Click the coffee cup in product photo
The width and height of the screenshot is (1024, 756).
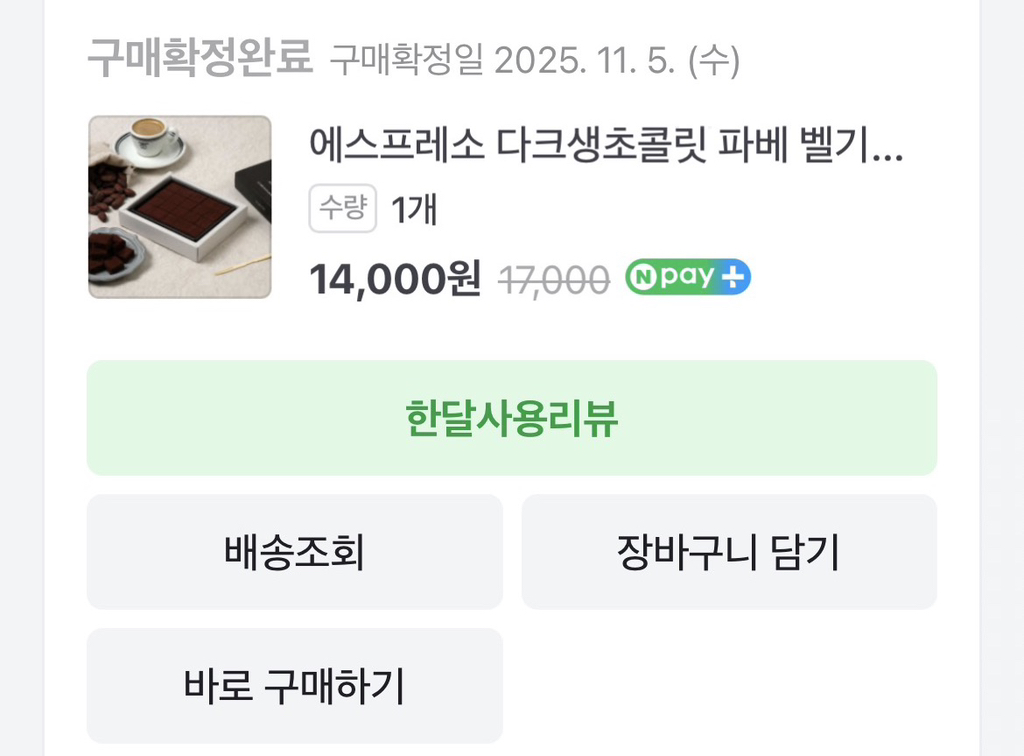pyautogui.click(x=150, y=135)
